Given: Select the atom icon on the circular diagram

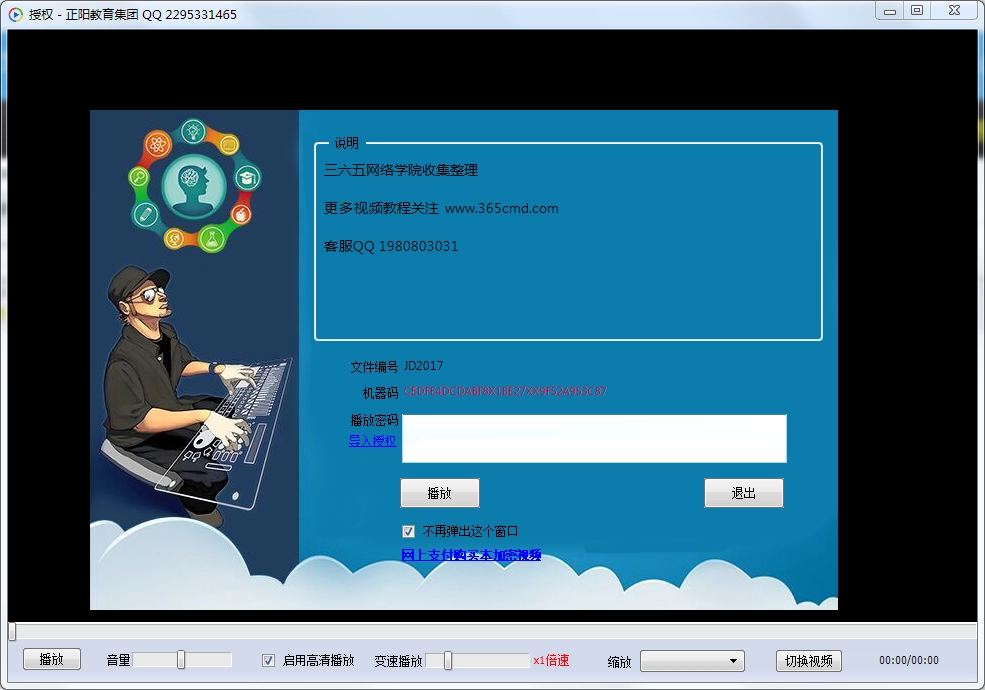Looking at the screenshot, I should [158, 145].
